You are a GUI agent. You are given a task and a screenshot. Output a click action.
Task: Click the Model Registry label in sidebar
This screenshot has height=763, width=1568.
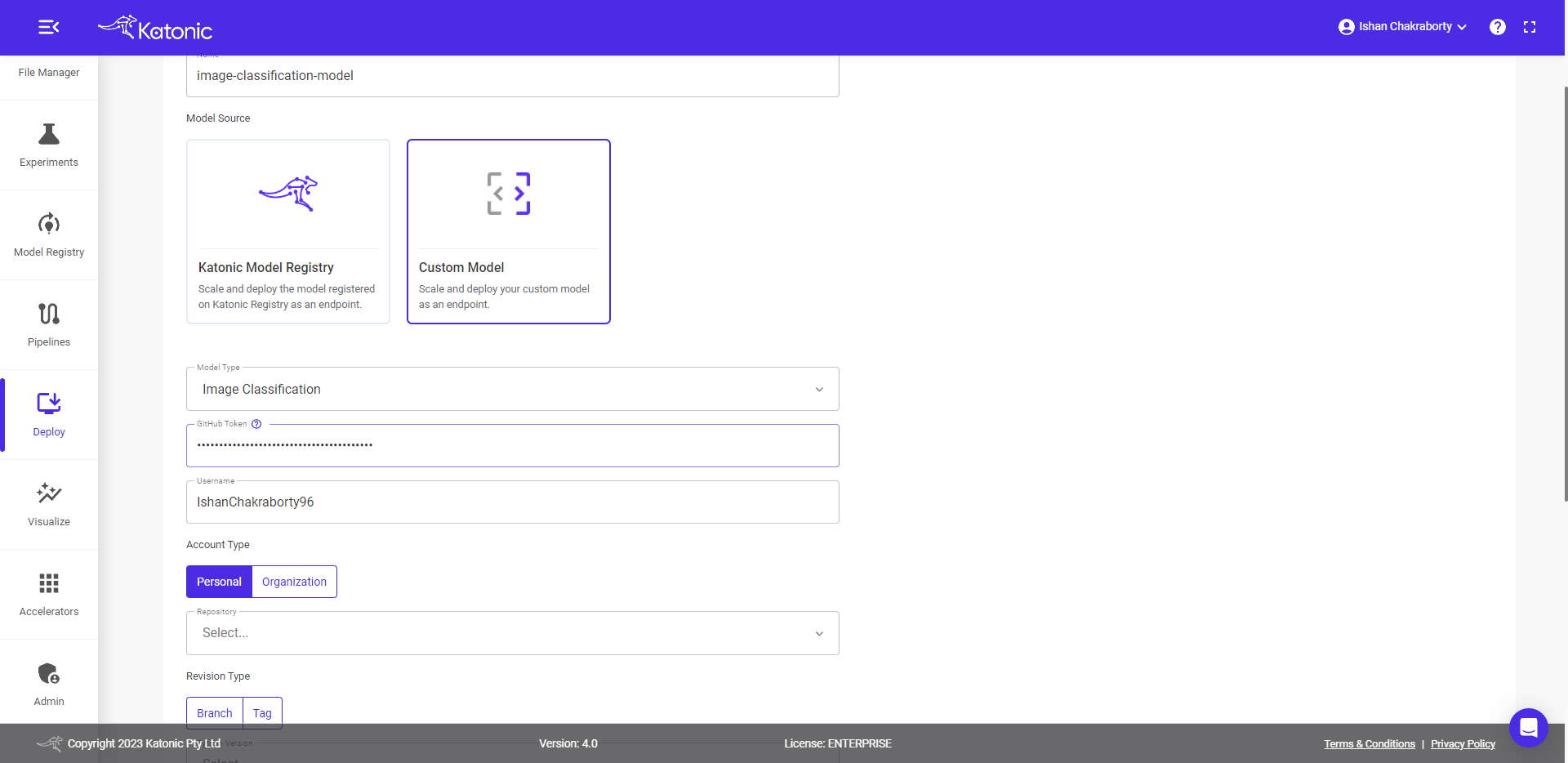click(x=49, y=252)
